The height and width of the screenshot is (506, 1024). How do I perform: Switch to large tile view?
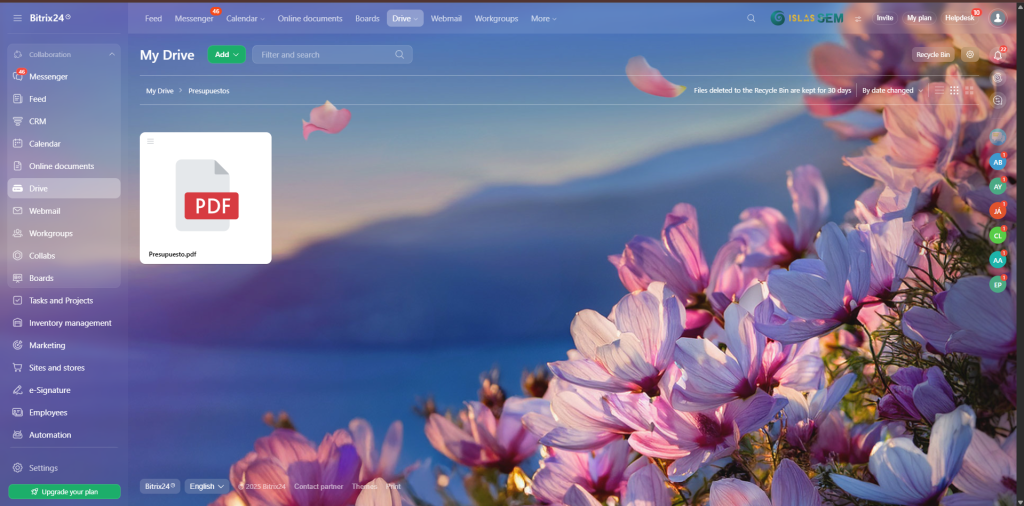(x=969, y=90)
